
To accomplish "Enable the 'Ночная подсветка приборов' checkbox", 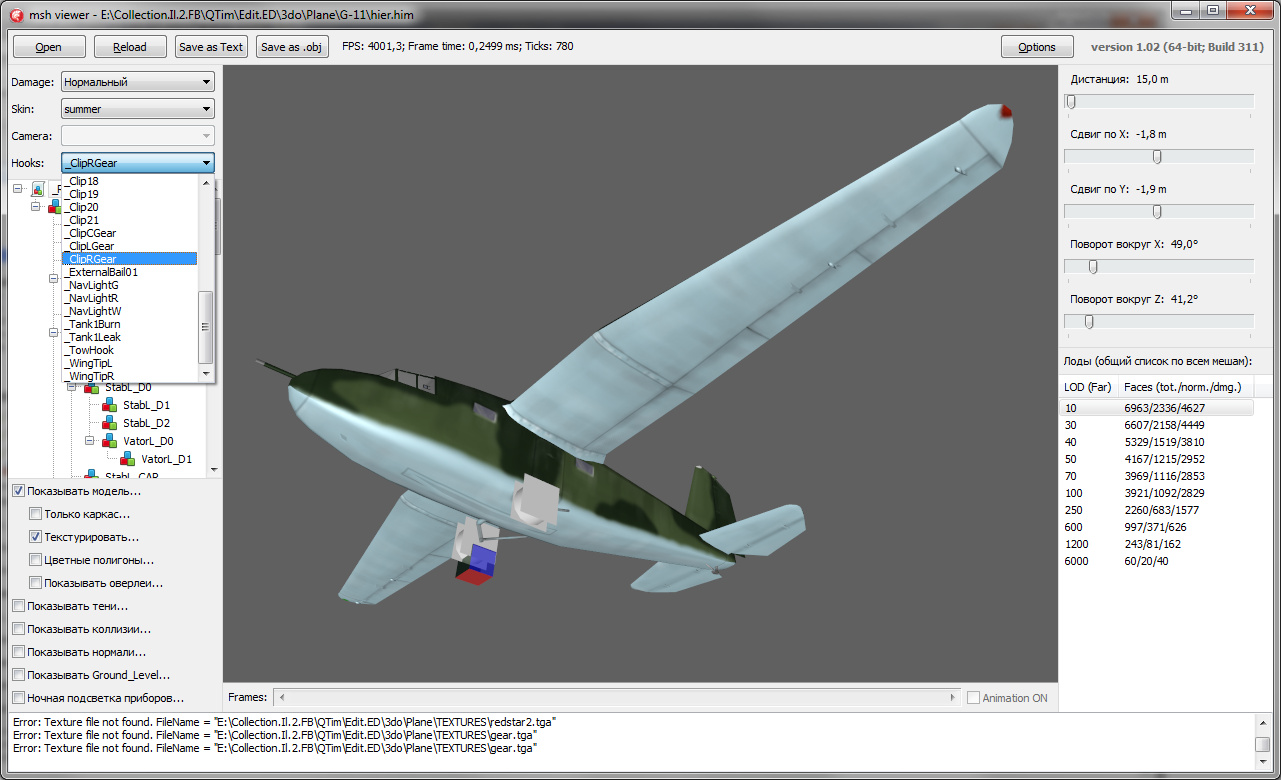I will (19, 698).
